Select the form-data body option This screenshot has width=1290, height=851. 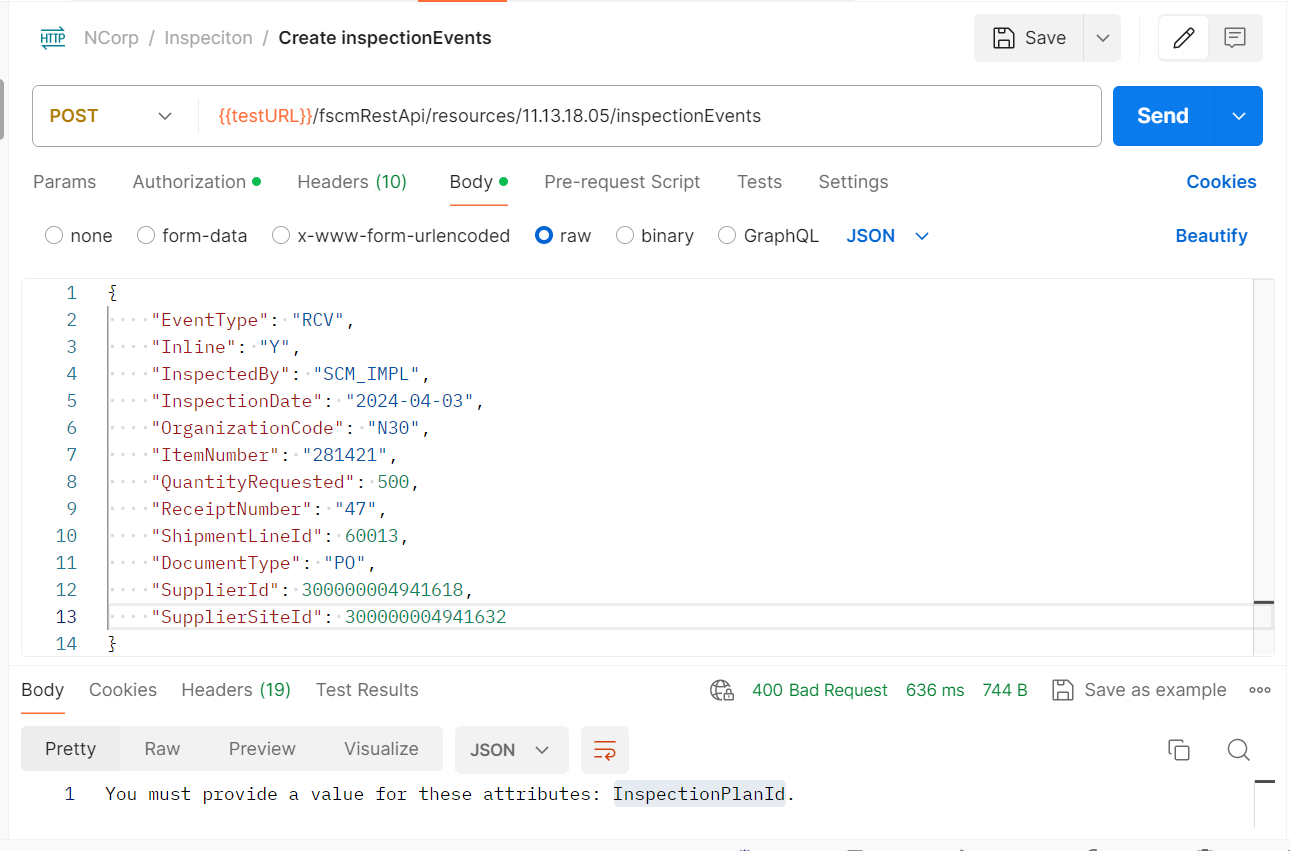(x=143, y=235)
